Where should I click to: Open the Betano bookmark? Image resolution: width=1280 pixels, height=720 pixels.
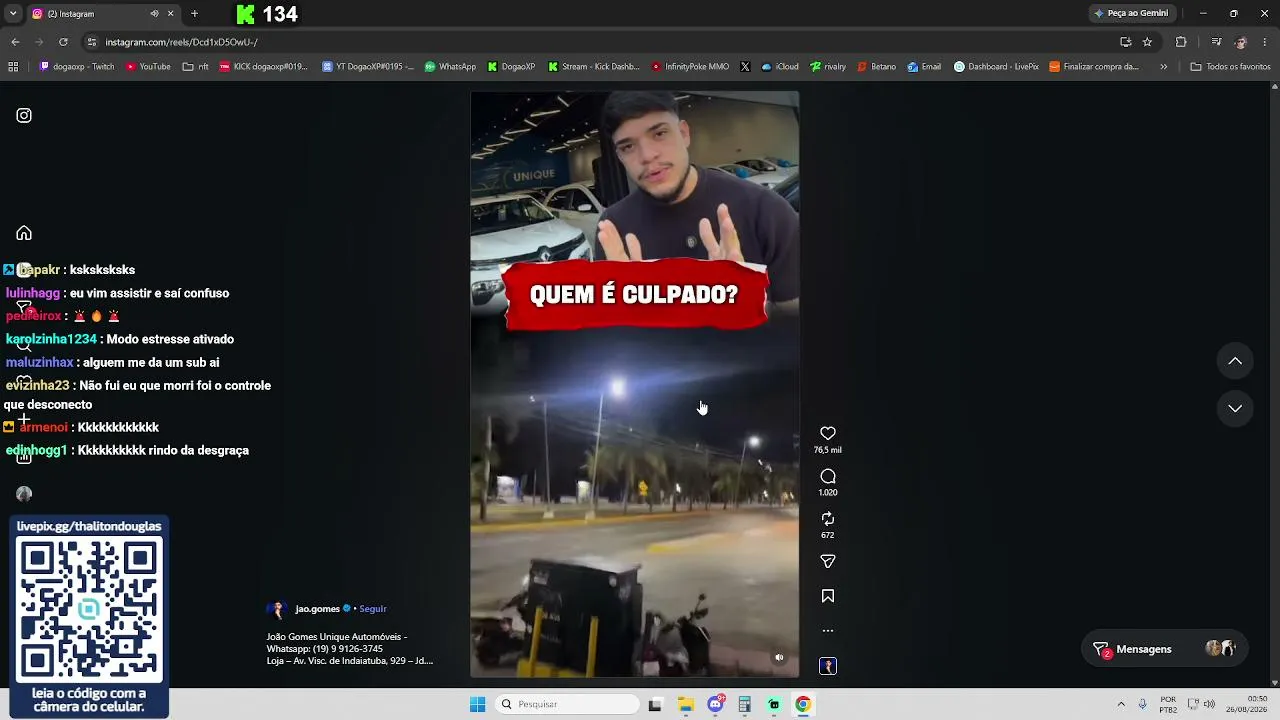[876, 67]
